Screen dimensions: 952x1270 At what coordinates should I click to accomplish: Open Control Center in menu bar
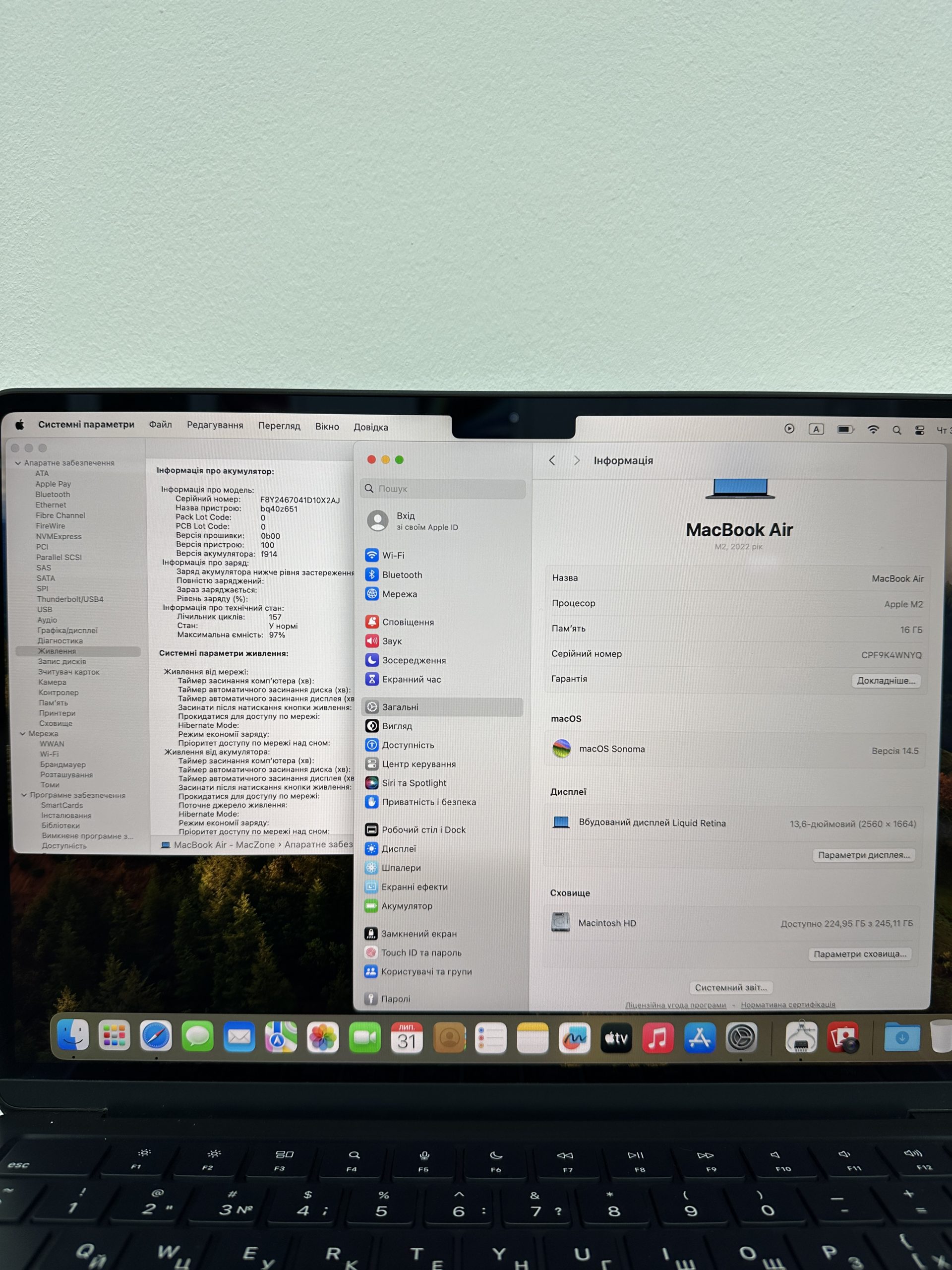pos(919,430)
